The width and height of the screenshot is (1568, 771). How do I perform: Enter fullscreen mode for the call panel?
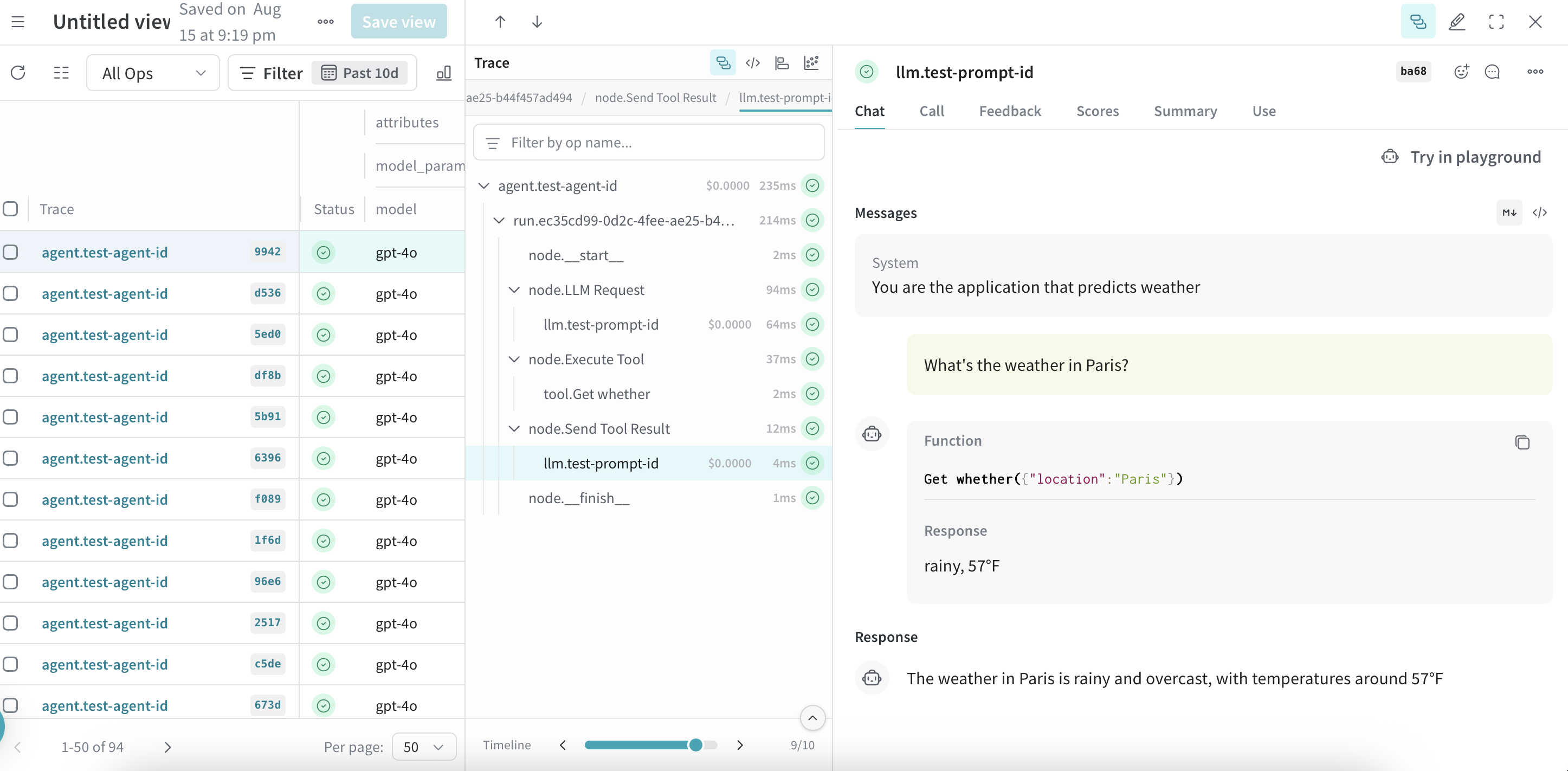pos(1496,22)
